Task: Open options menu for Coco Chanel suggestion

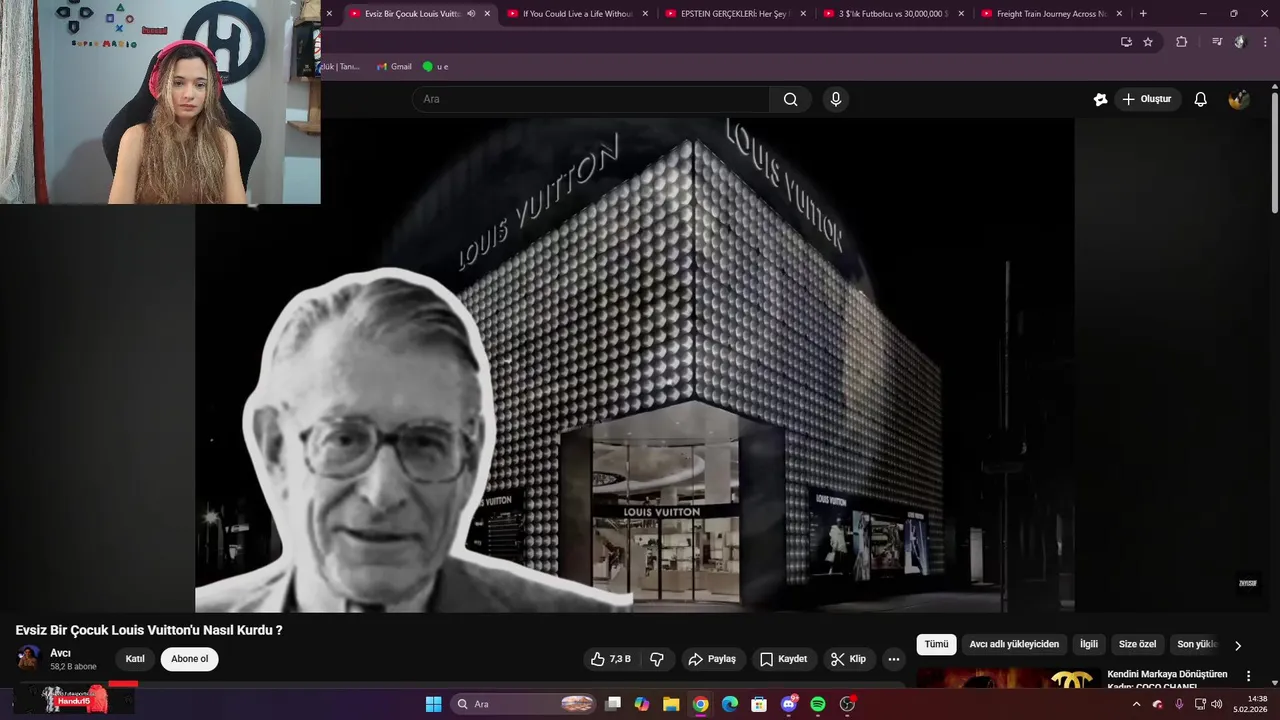Action: [1248, 676]
